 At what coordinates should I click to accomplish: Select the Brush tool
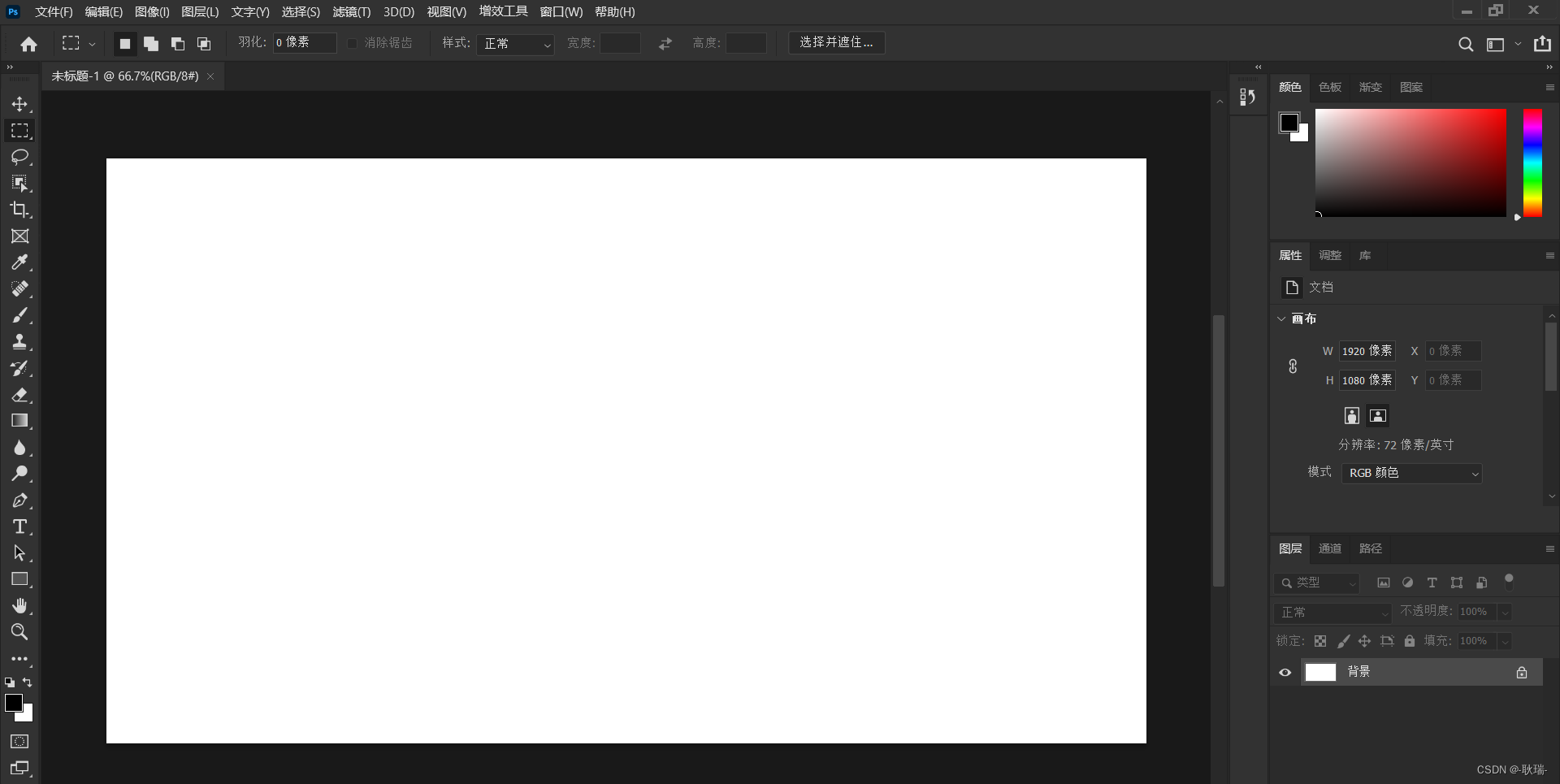point(19,315)
